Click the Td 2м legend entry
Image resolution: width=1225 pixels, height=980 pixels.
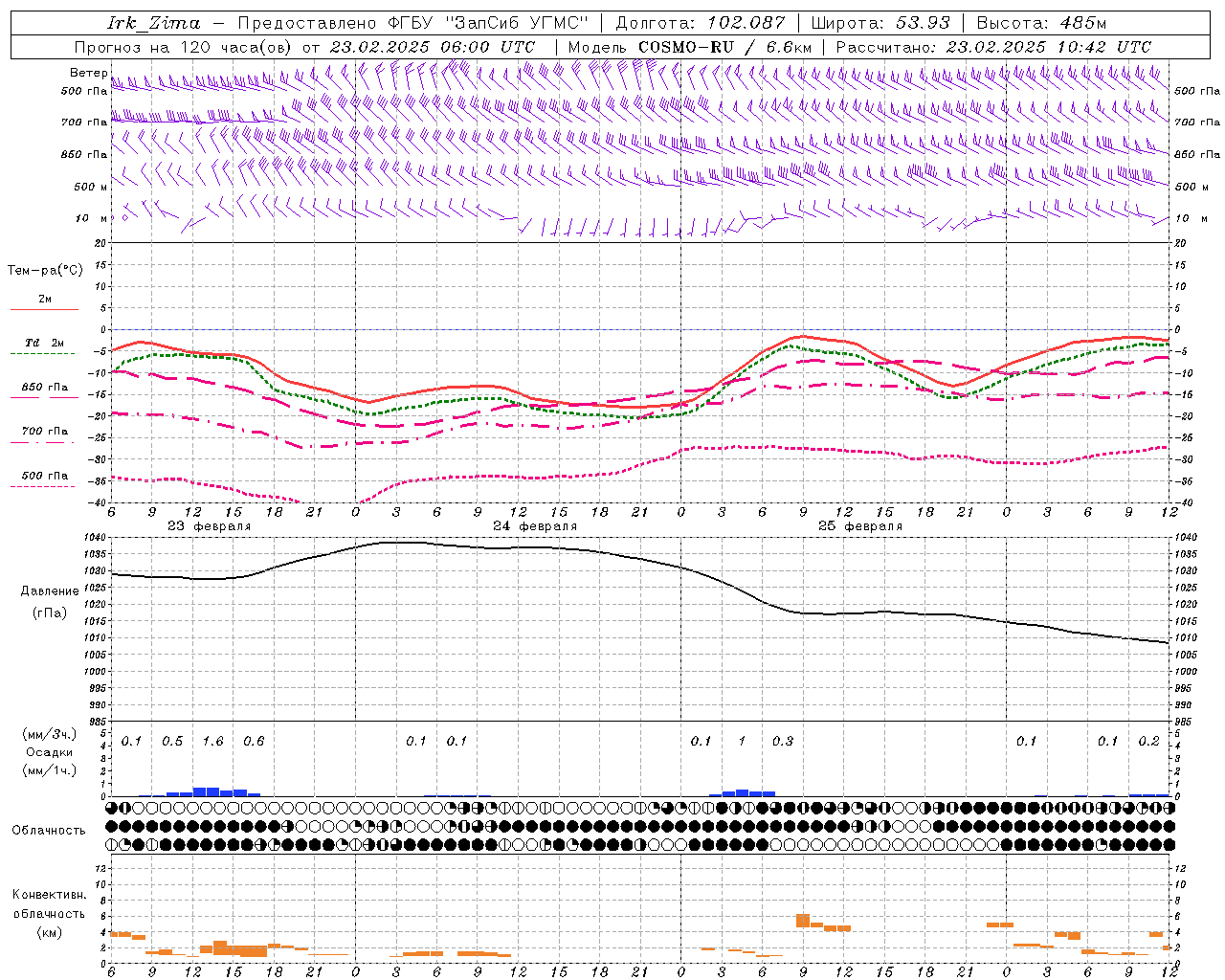coord(45,343)
